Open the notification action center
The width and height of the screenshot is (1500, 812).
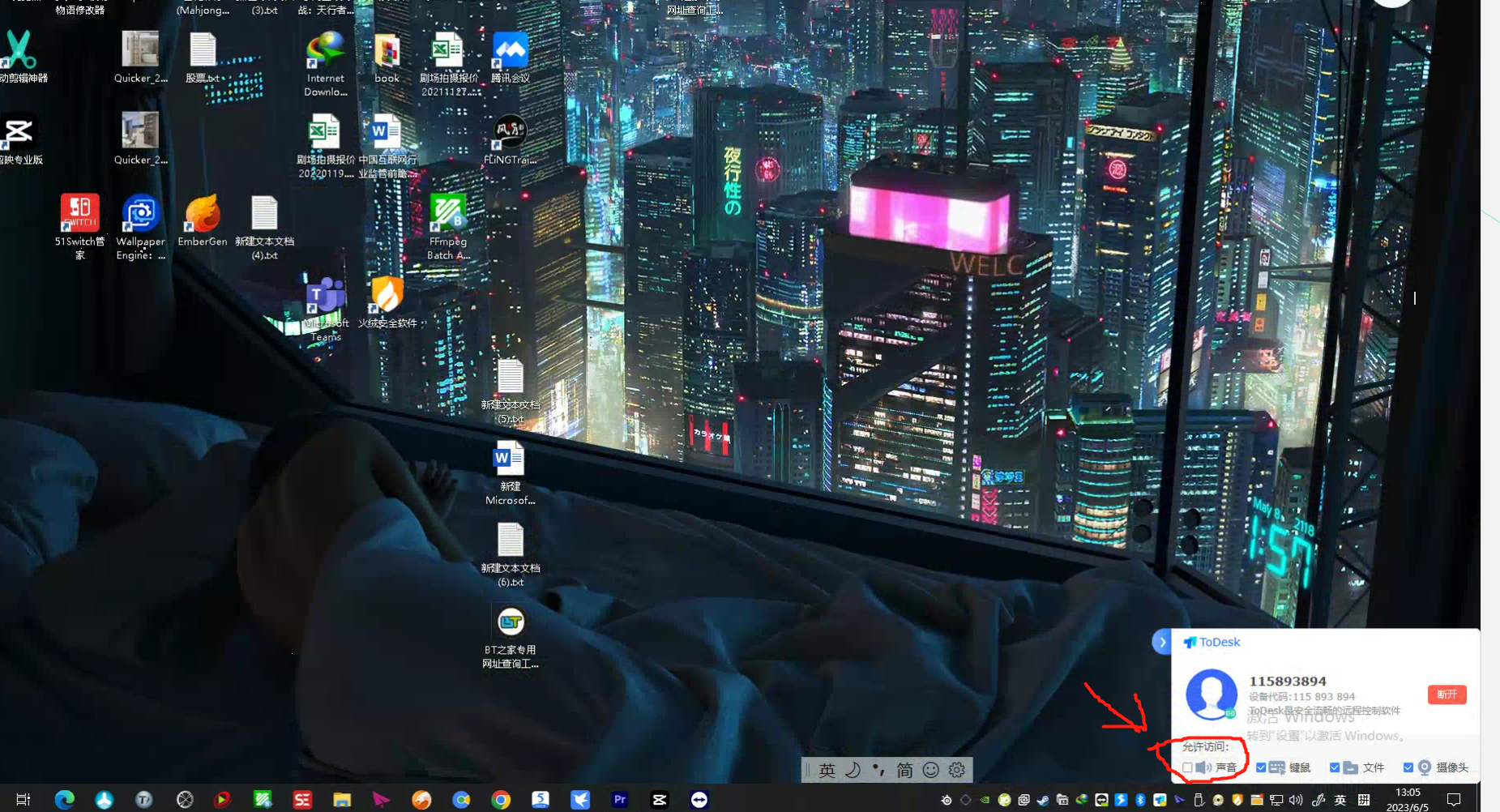[x=1454, y=800]
